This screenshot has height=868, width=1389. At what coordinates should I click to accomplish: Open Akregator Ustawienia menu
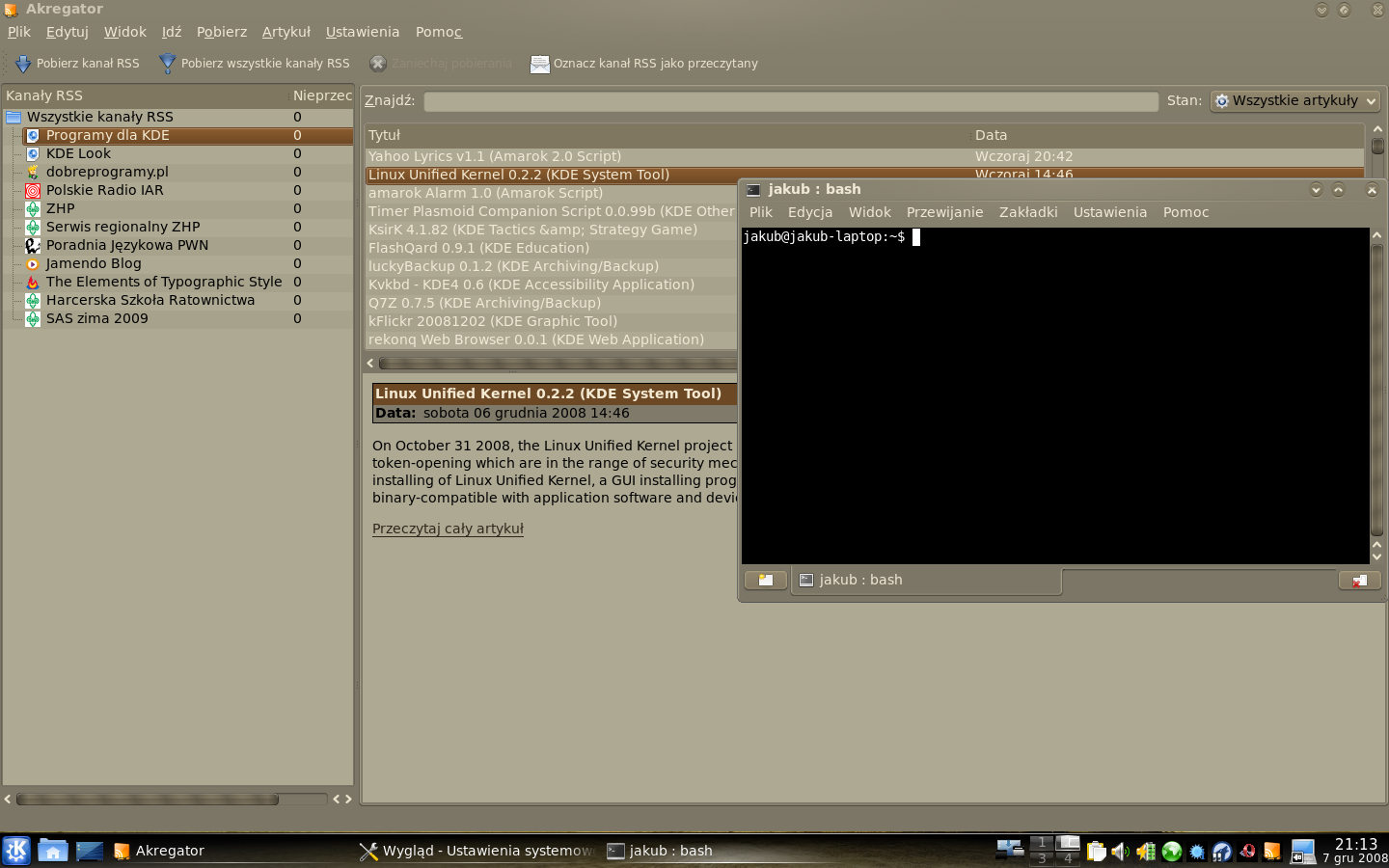pyautogui.click(x=363, y=32)
